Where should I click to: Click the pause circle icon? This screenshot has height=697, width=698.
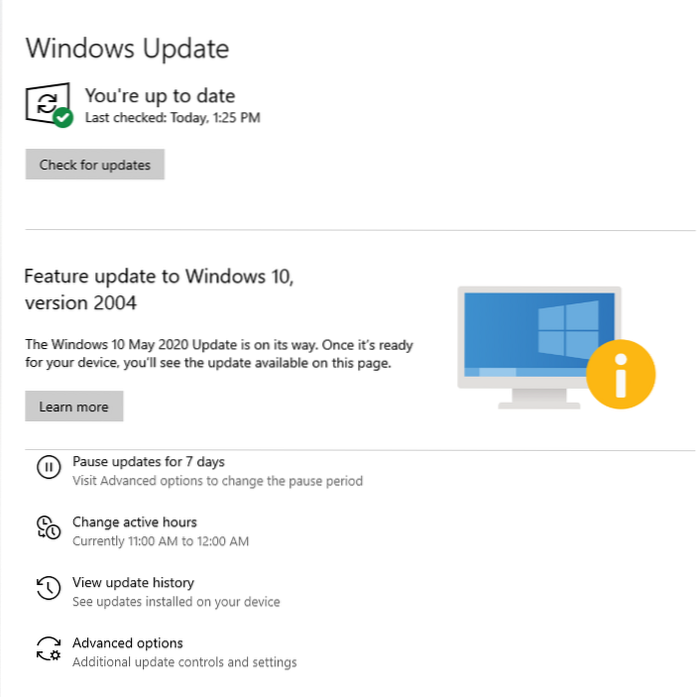tap(49, 467)
